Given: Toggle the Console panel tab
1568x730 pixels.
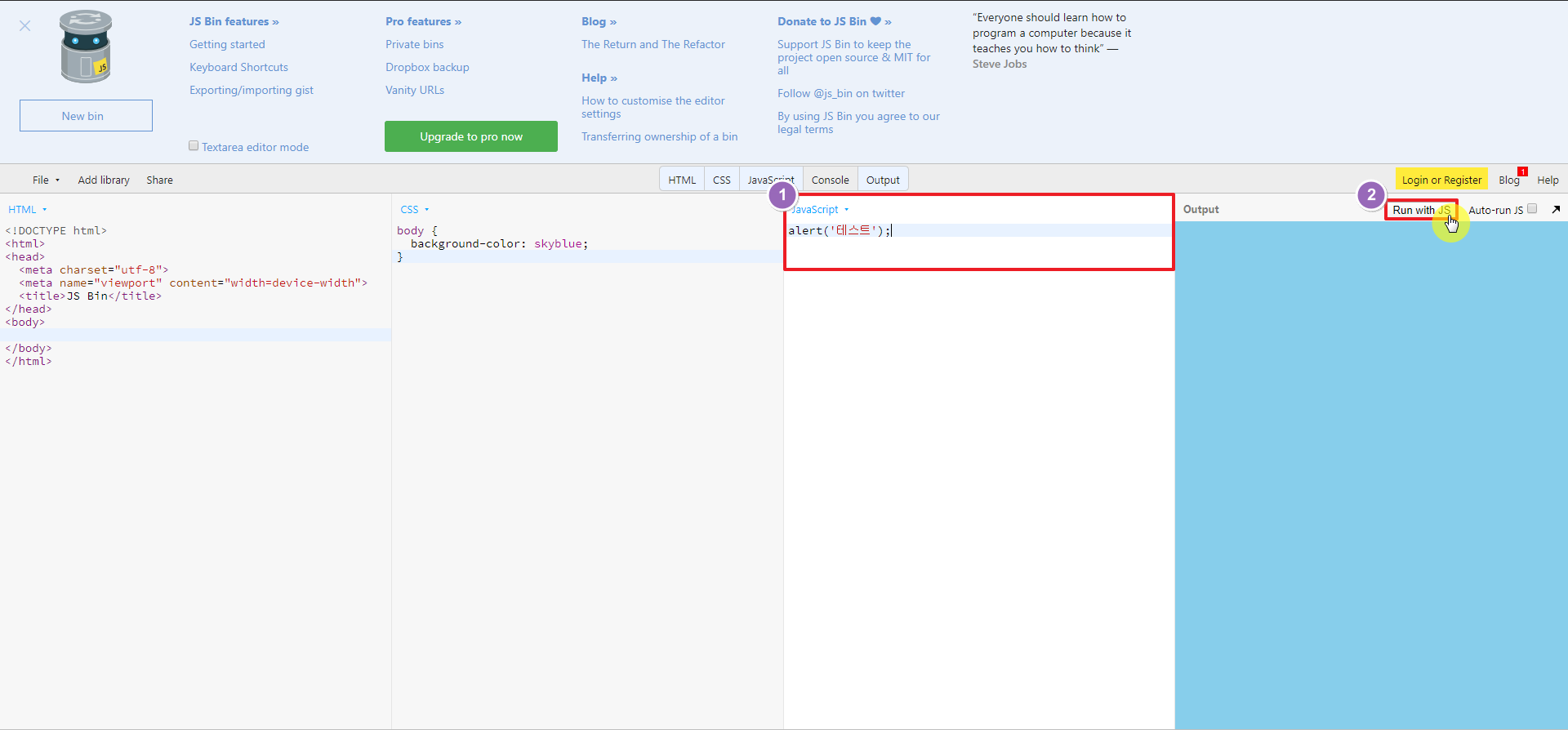Looking at the screenshot, I should pos(830,180).
